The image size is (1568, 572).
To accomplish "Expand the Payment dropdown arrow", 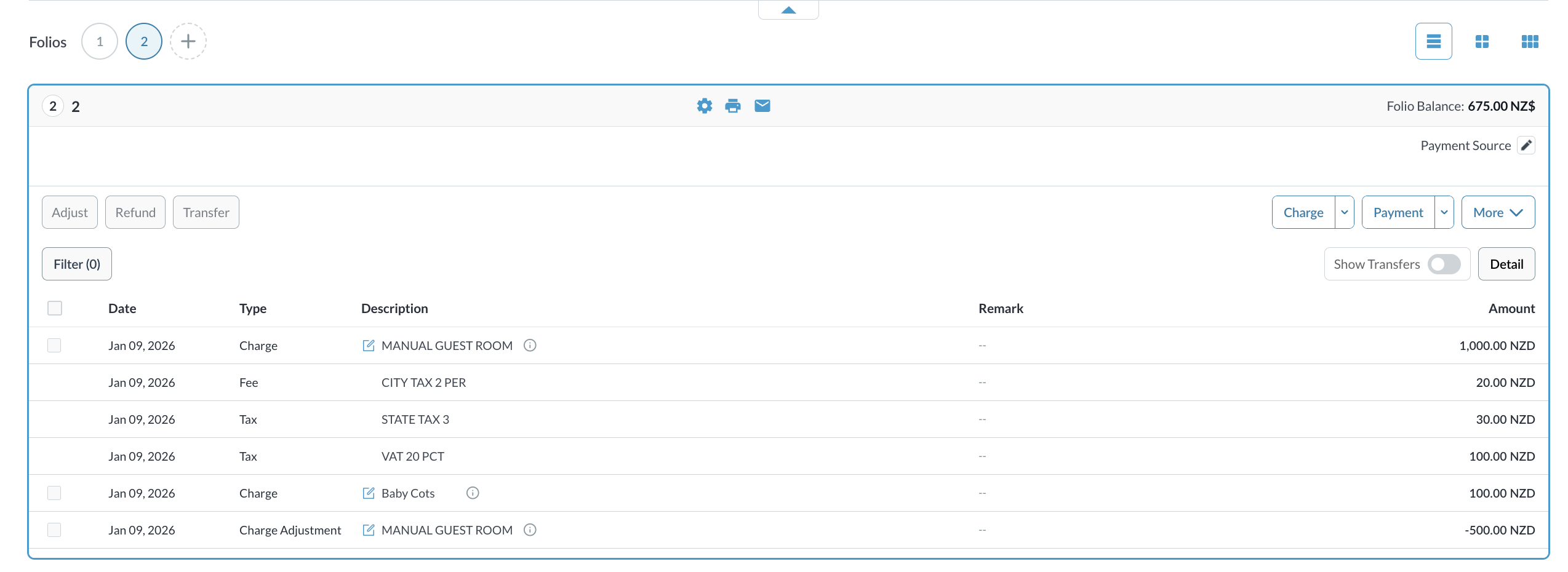I will [1444, 212].
